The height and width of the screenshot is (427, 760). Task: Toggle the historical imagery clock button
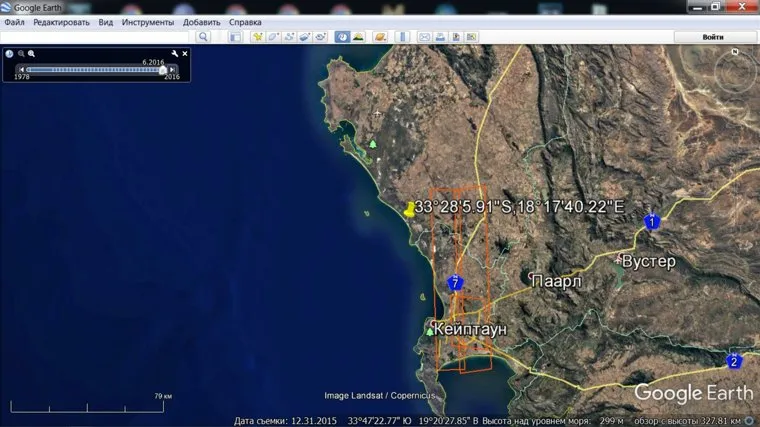342,37
